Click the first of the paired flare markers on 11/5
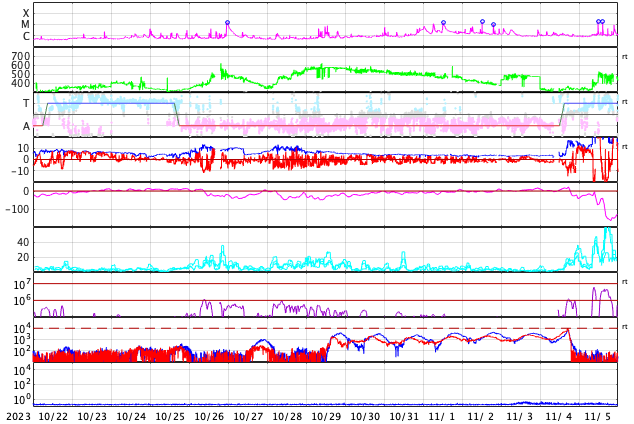Image resolution: width=634 pixels, height=424 pixels. point(598,21)
